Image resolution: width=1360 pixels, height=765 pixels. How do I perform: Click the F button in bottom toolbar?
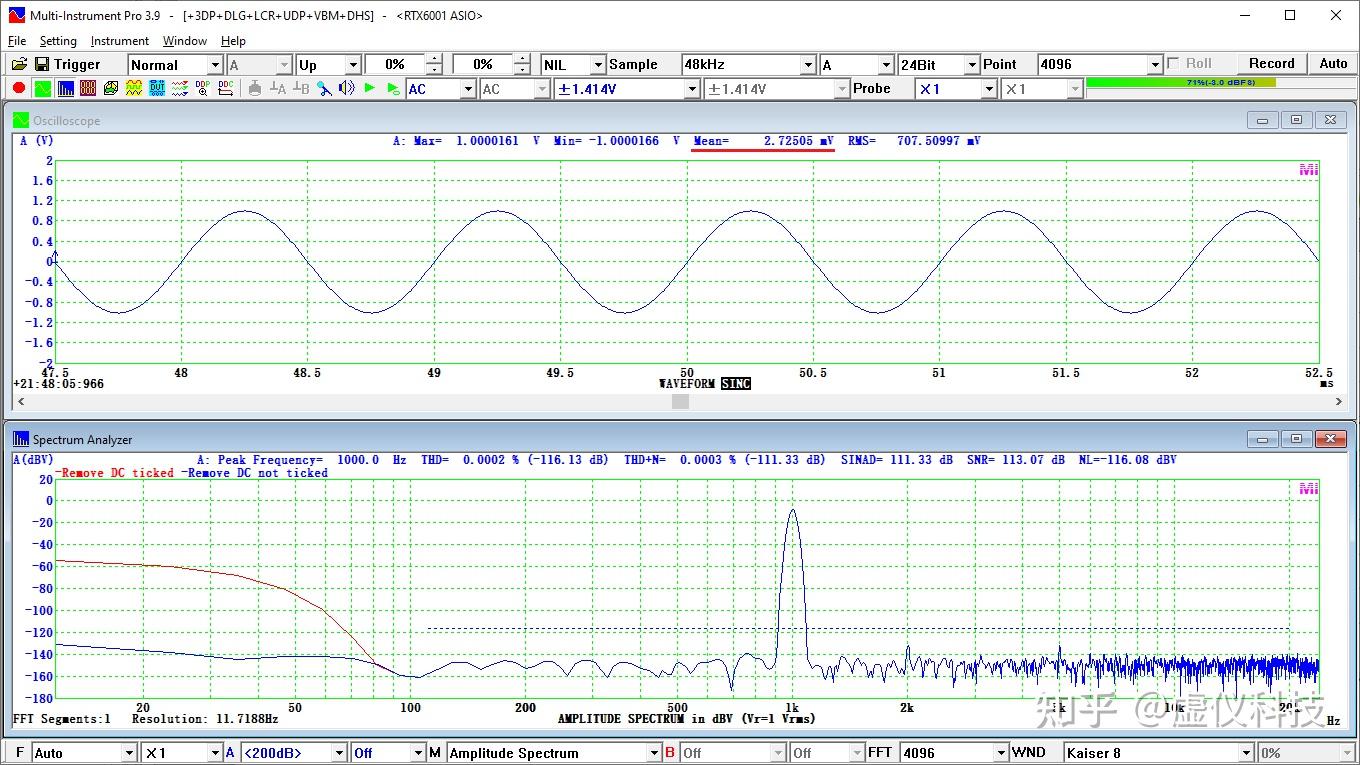[x=18, y=753]
